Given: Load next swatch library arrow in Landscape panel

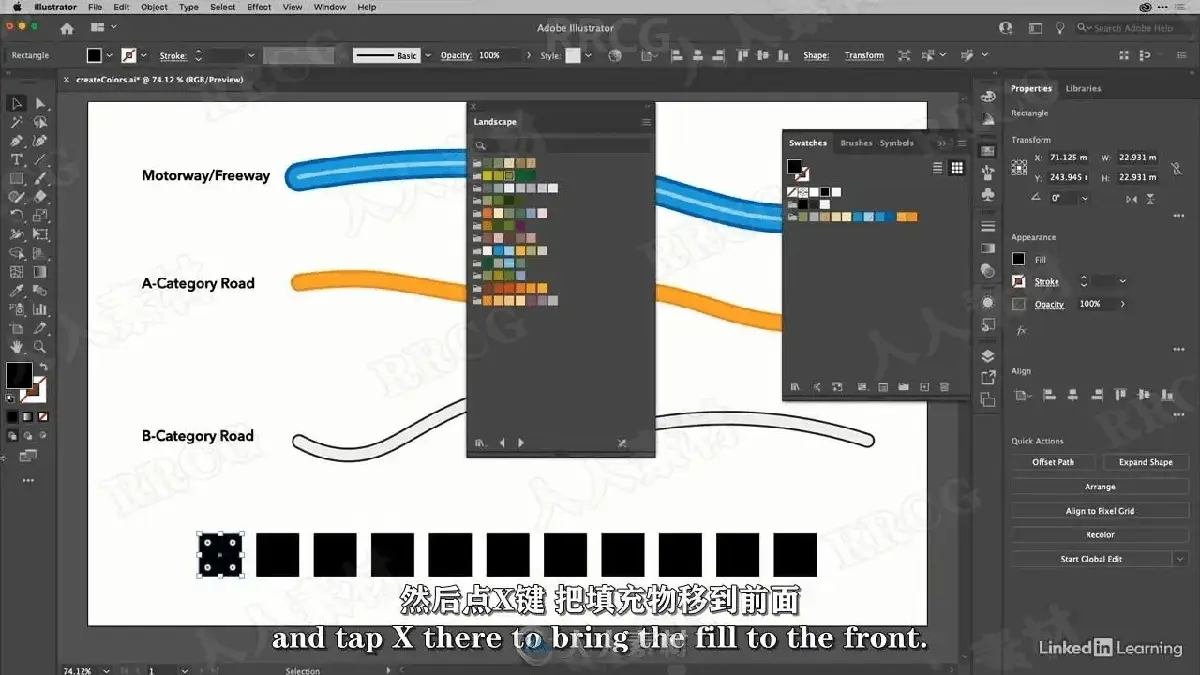Looking at the screenshot, I should pos(521,443).
